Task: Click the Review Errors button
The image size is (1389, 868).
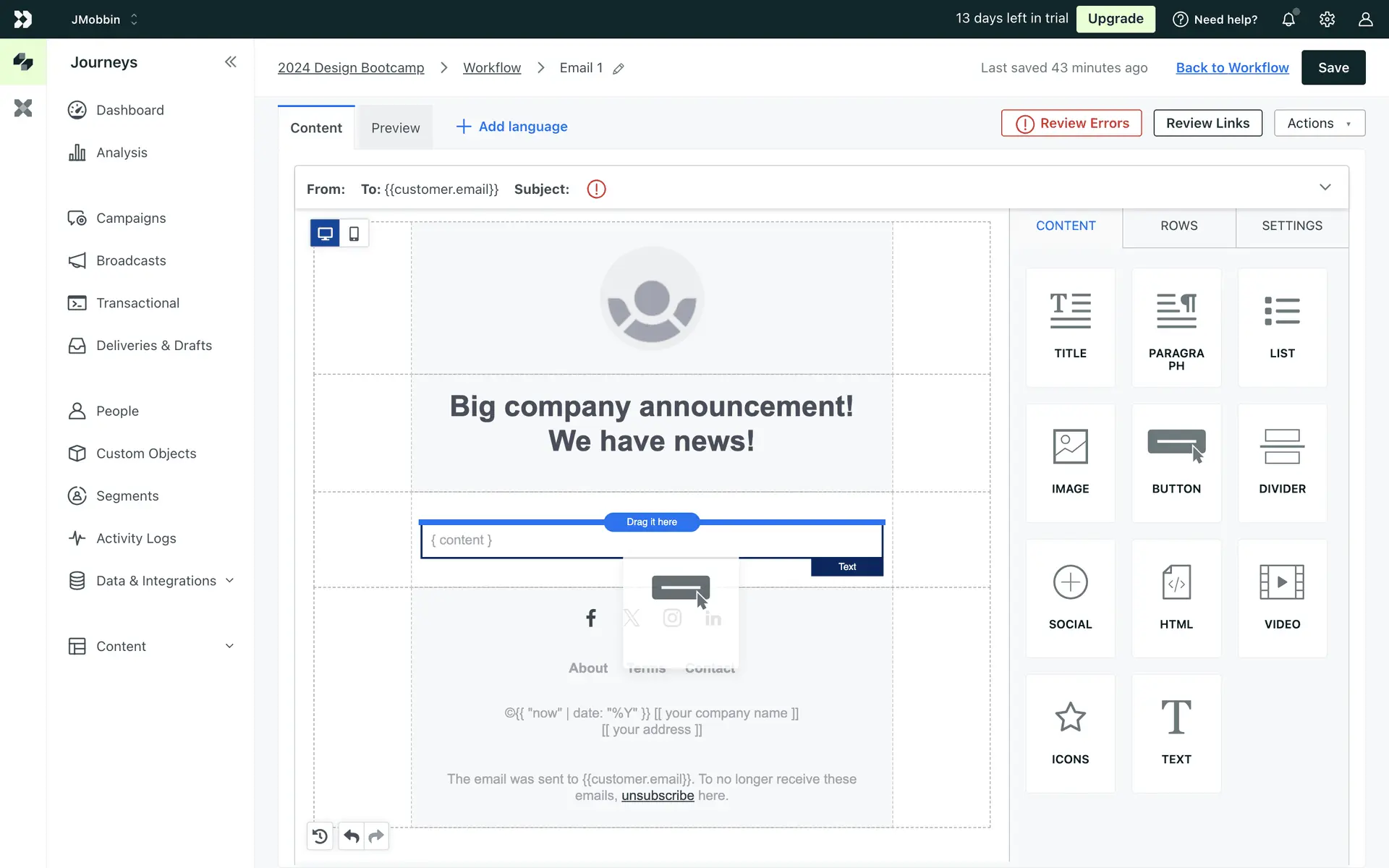Action: (x=1071, y=124)
